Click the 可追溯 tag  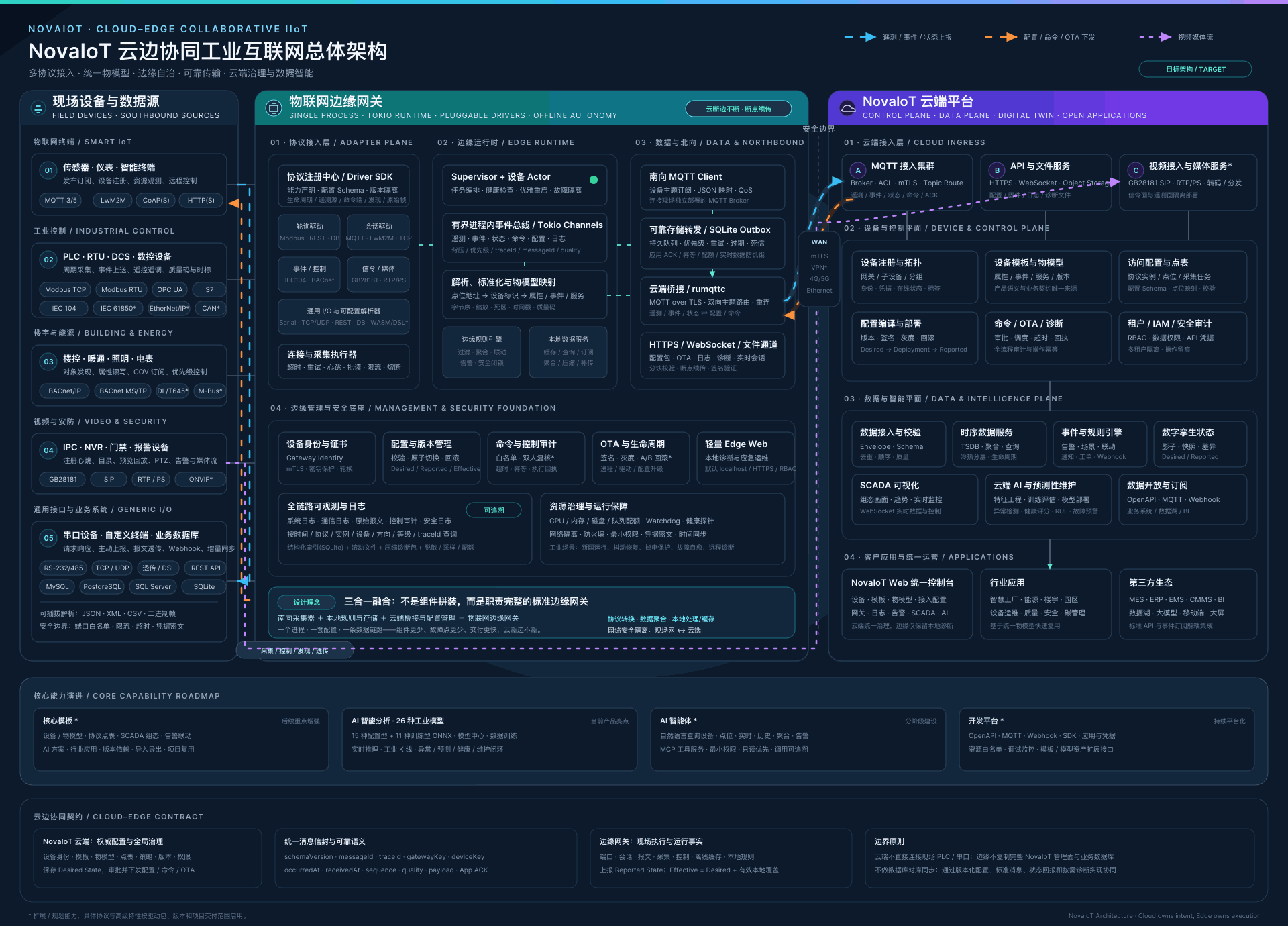(494, 511)
